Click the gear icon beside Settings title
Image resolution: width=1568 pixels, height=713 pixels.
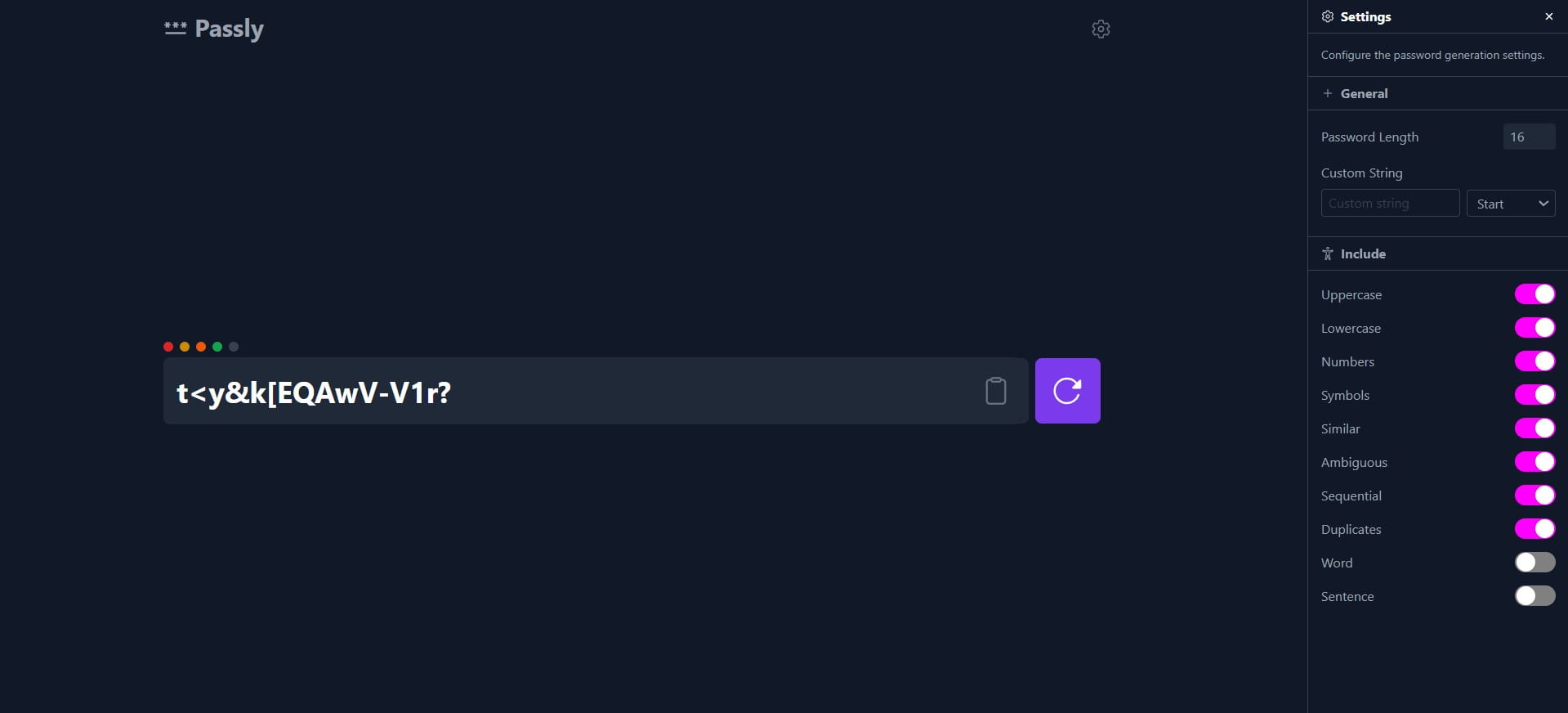click(x=1328, y=16)
